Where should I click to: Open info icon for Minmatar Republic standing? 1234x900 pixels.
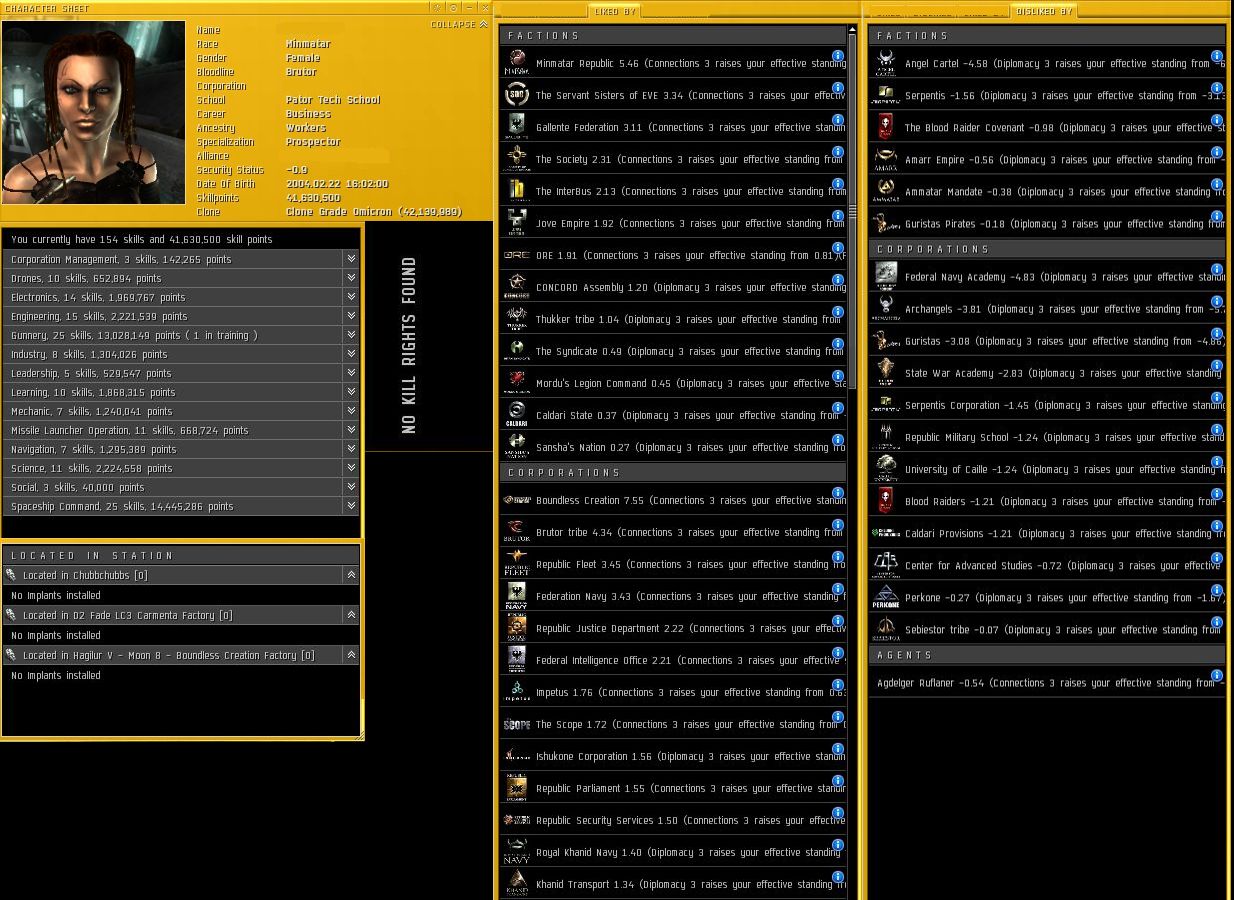point(838,56)
